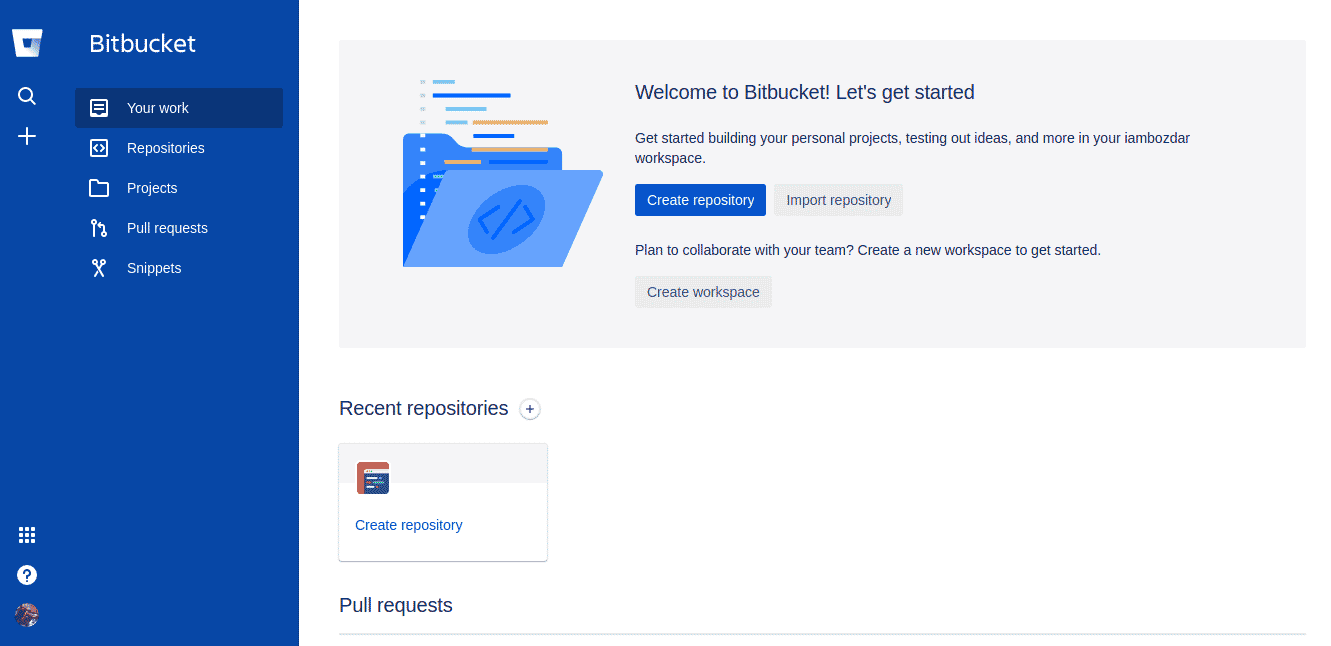Click the Import repository button
This screenshot has height=646, width=1331.
coord(838,200)
